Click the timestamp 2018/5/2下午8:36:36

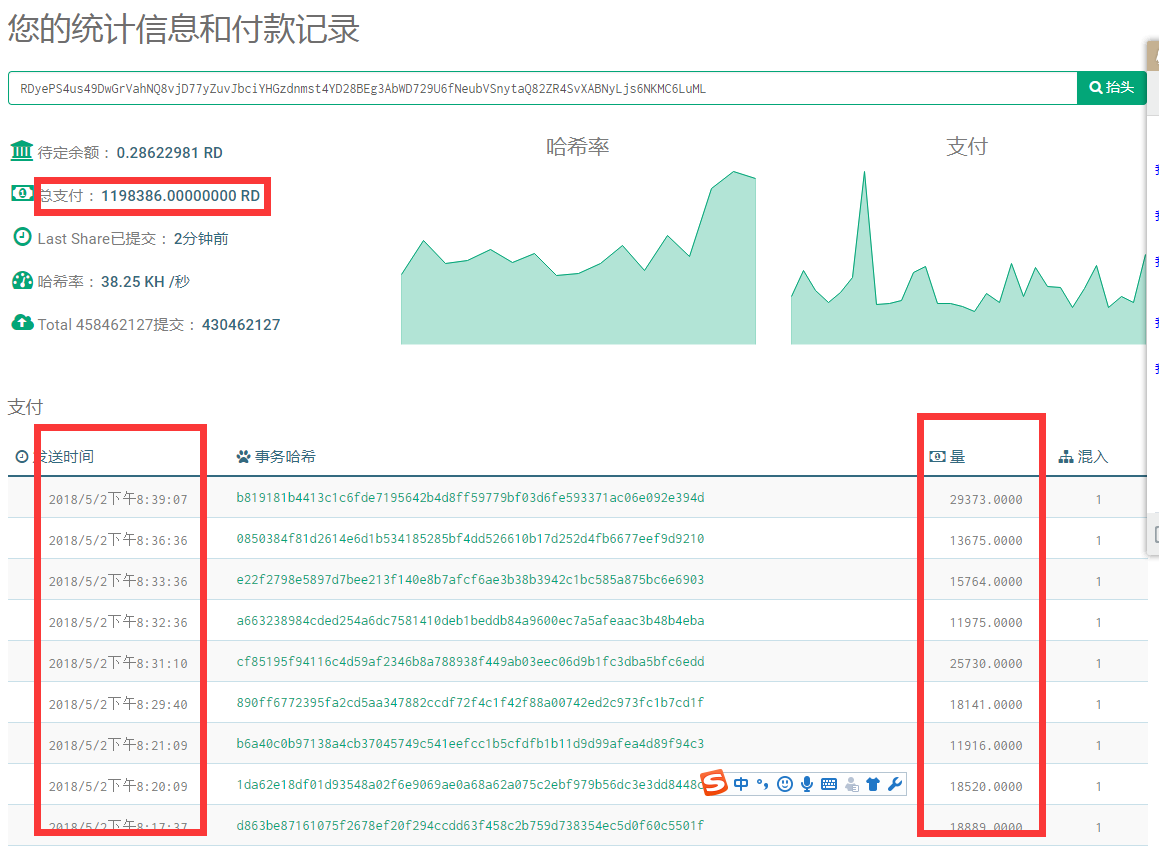pyautogui.click(x=118, y=540)
